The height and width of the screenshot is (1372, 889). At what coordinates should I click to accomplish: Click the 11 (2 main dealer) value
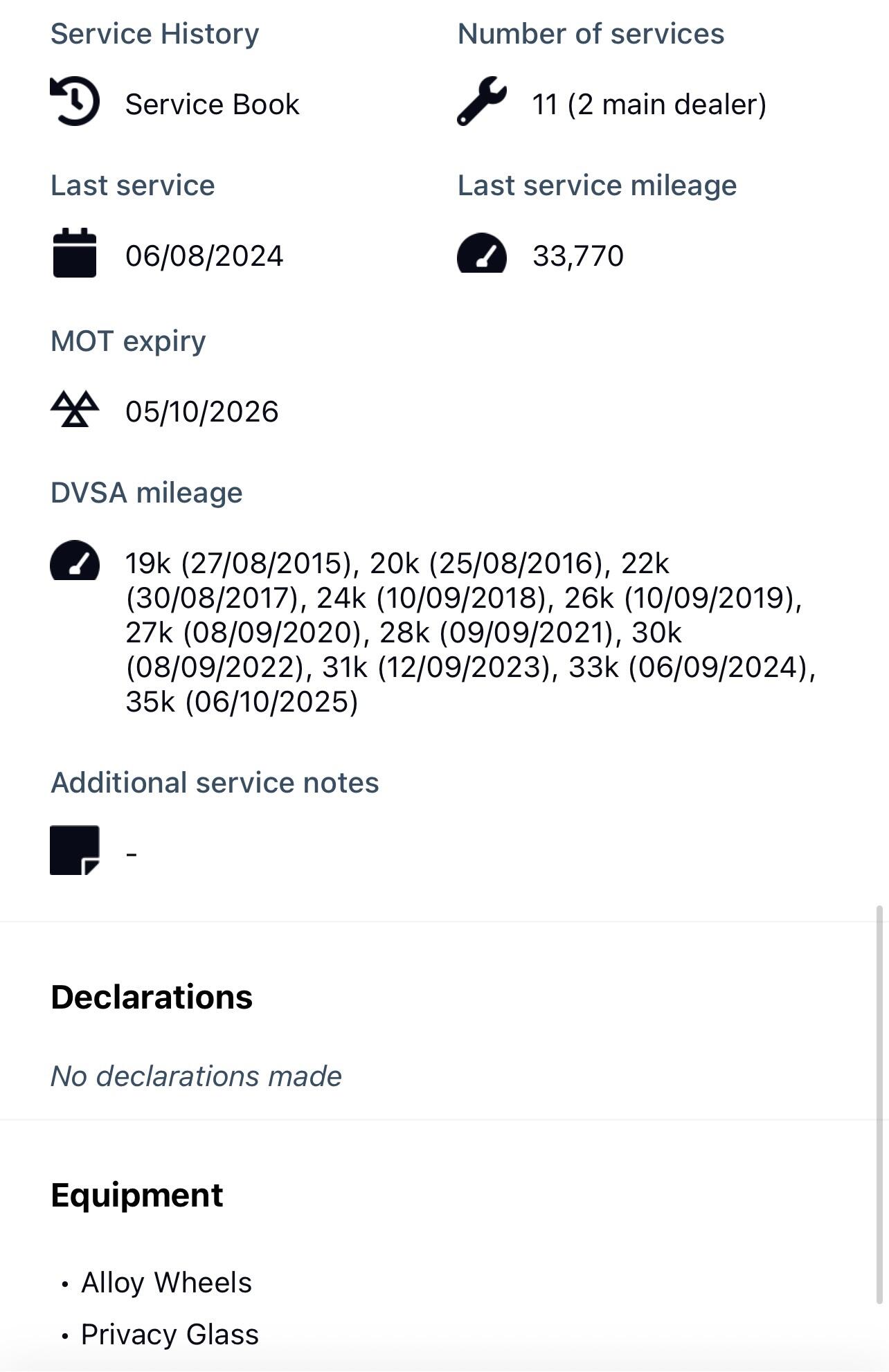point(649,105)
